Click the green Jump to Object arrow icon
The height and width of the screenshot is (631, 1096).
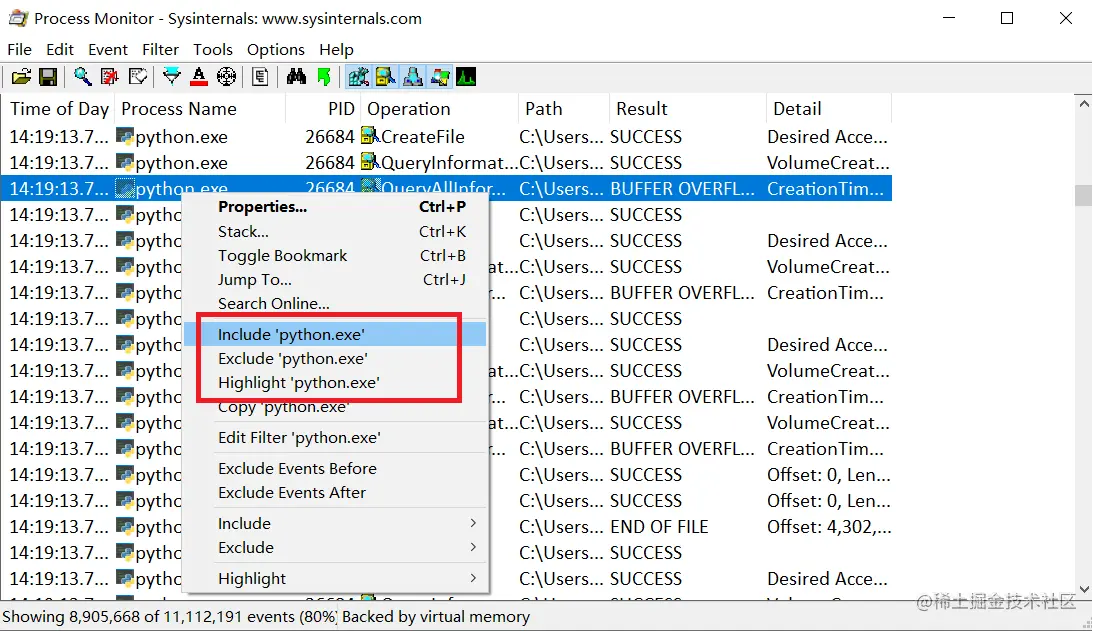tap(324, 77)
